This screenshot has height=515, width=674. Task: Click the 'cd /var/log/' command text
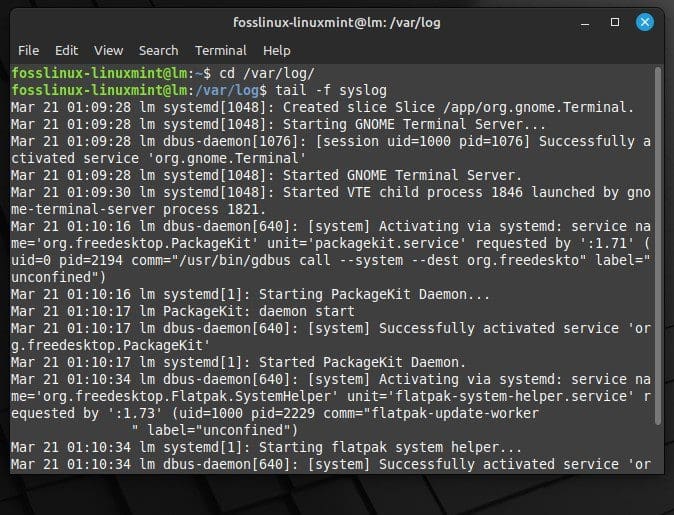point(267,73)
